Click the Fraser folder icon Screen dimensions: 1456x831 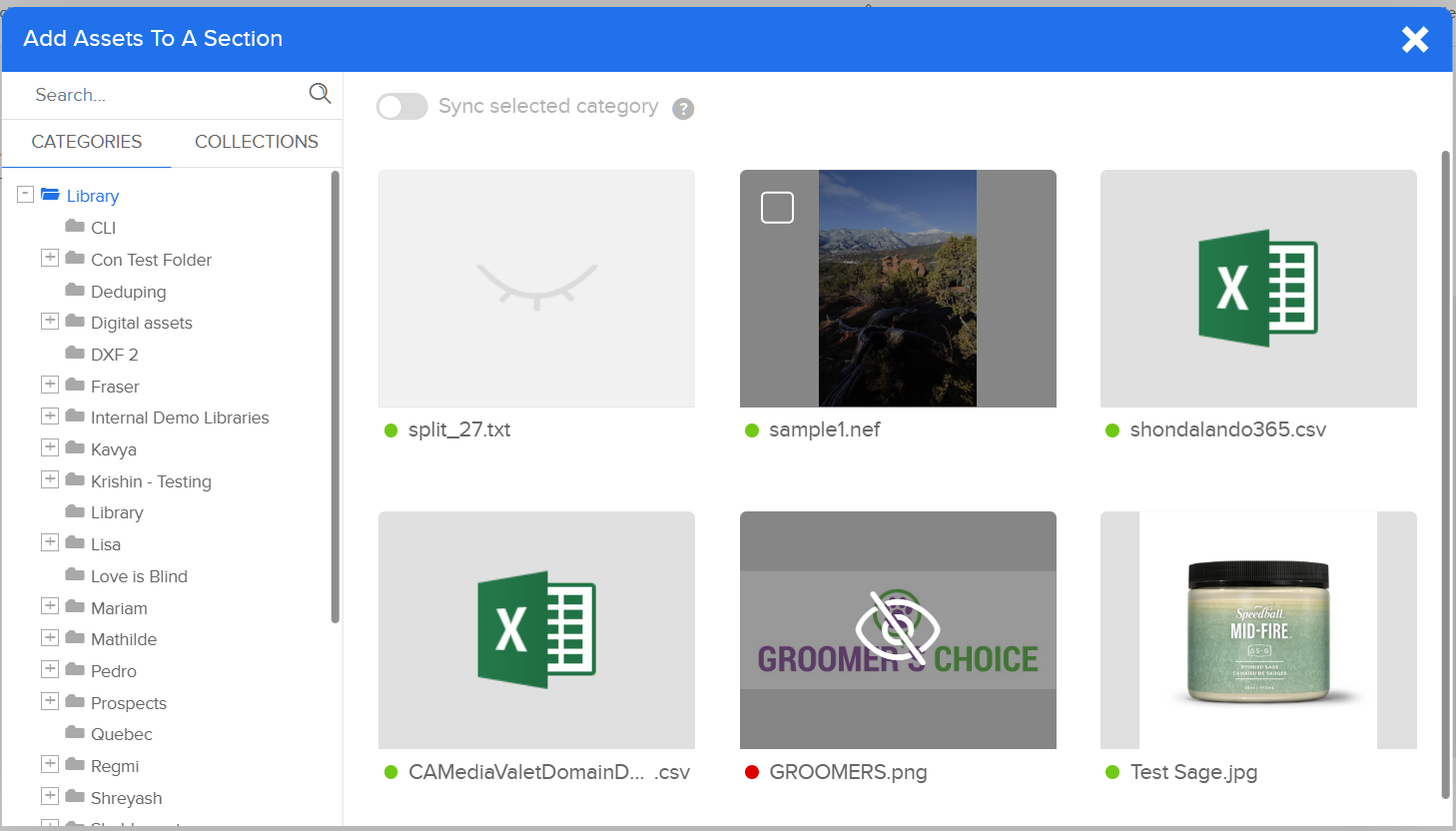(x=75, y=386)
